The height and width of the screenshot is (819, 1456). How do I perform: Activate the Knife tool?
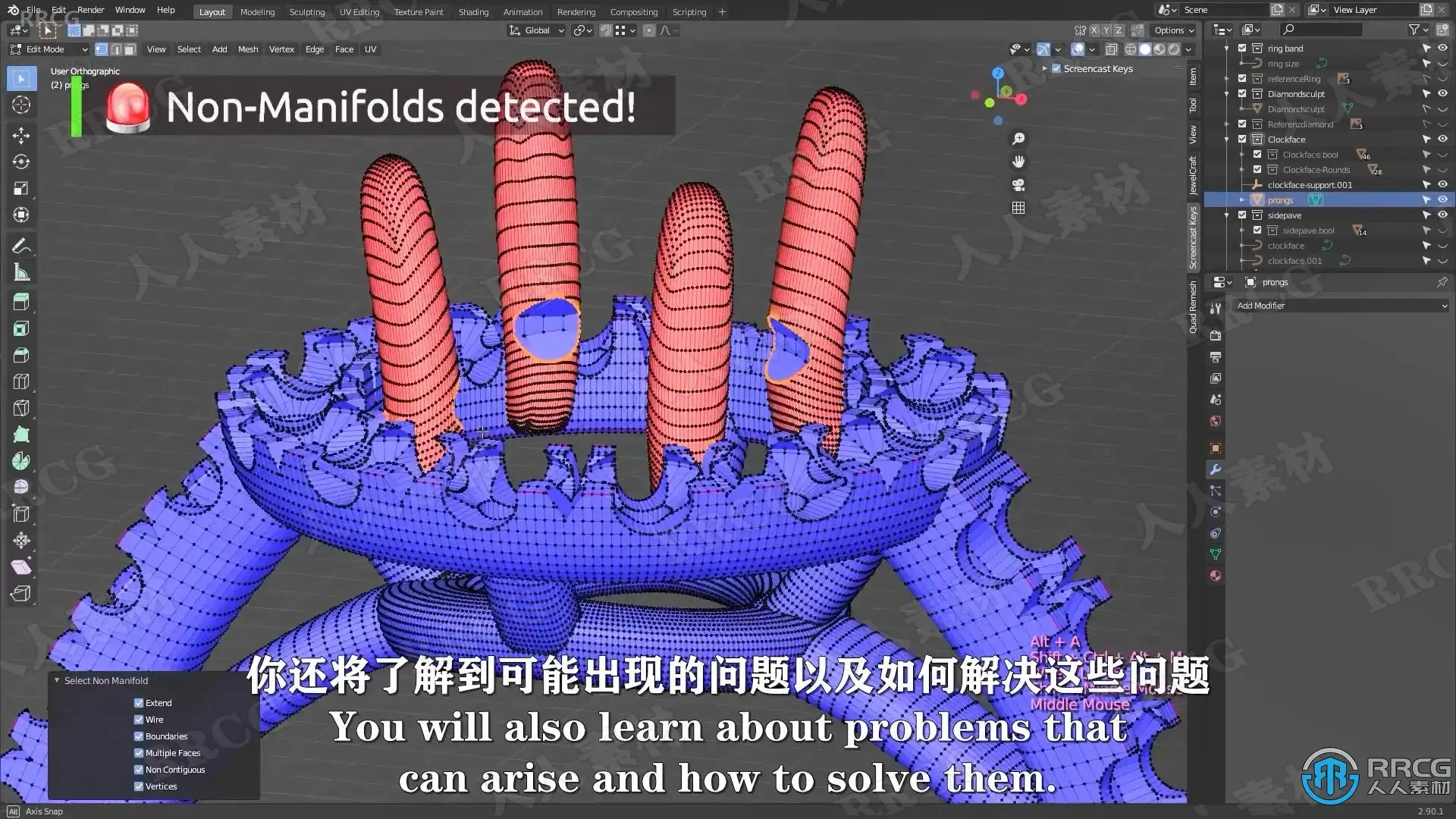click(21, 407)
